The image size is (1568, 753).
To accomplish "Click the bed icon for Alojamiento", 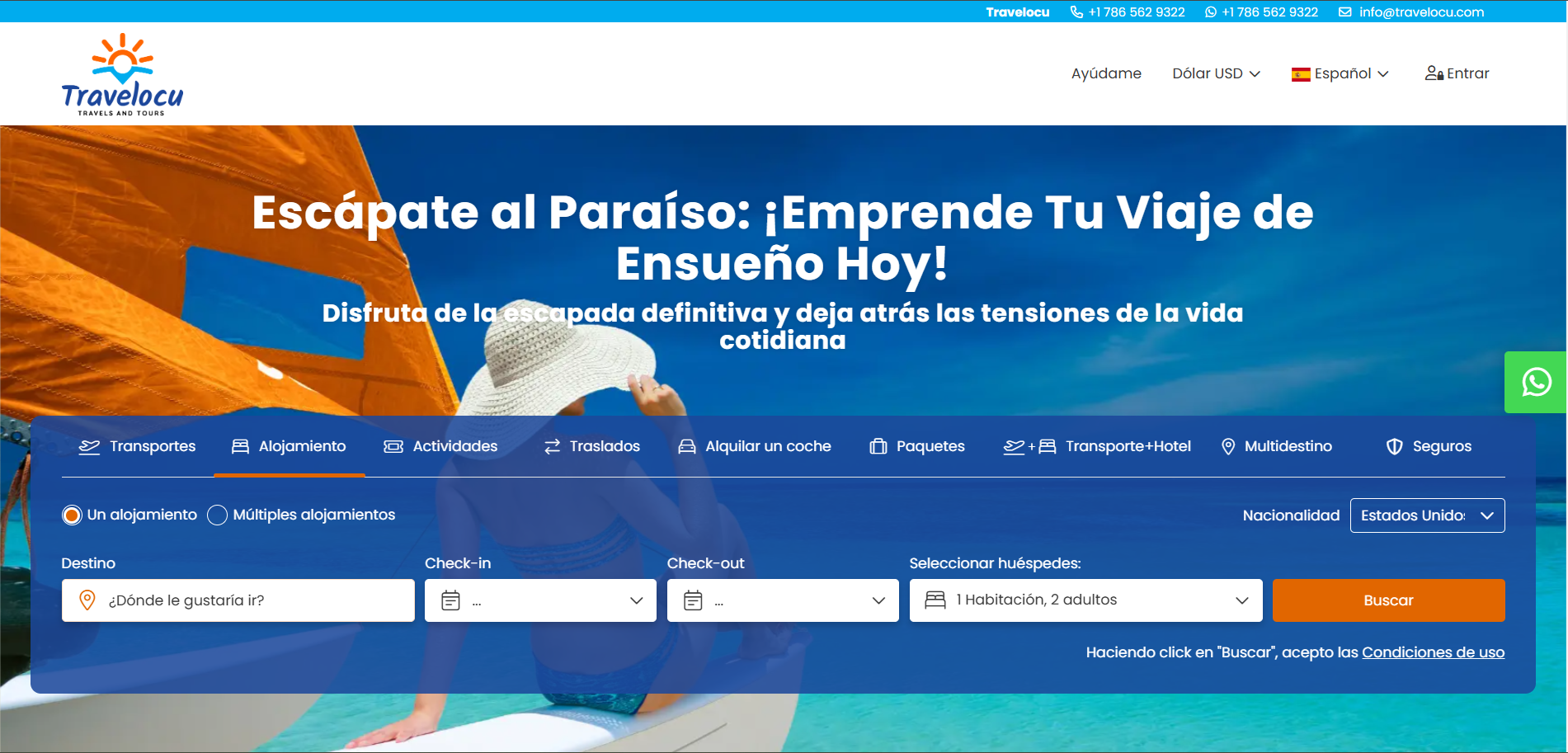I will click(240, 446).
